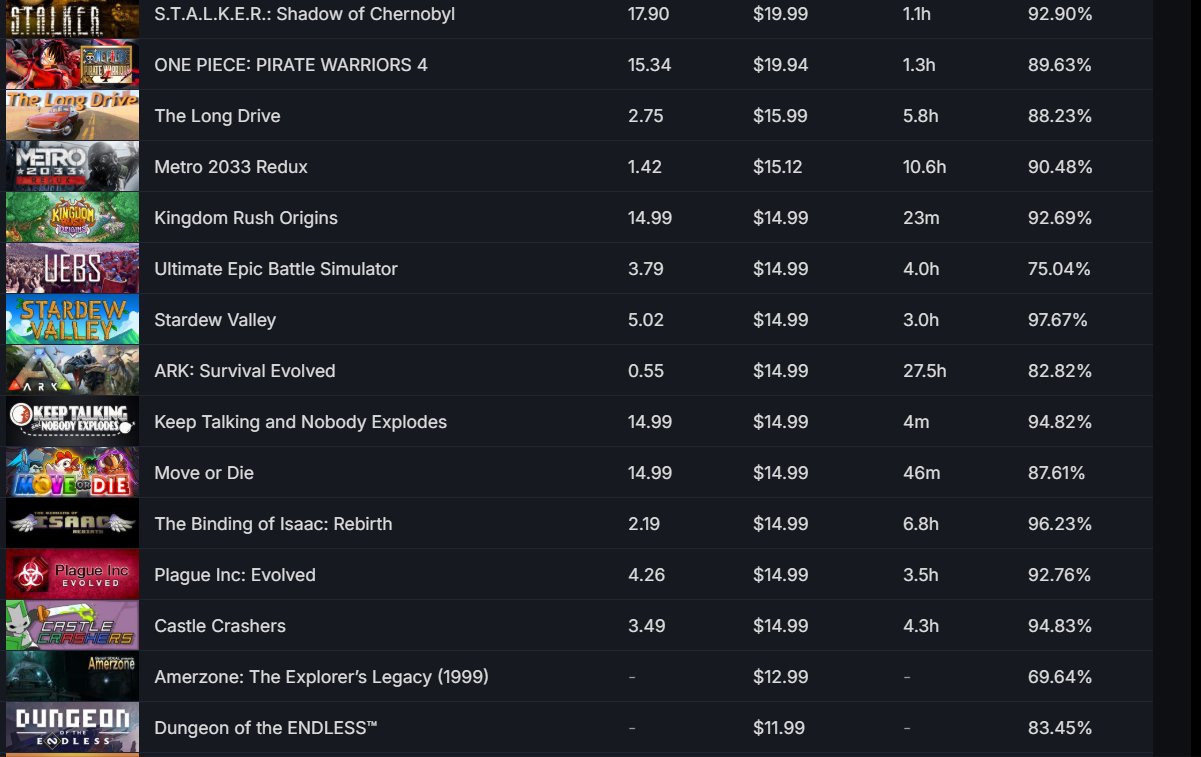Open the Castle Crashers title link
Viewport: 1201px width, 757px height.
220,626
